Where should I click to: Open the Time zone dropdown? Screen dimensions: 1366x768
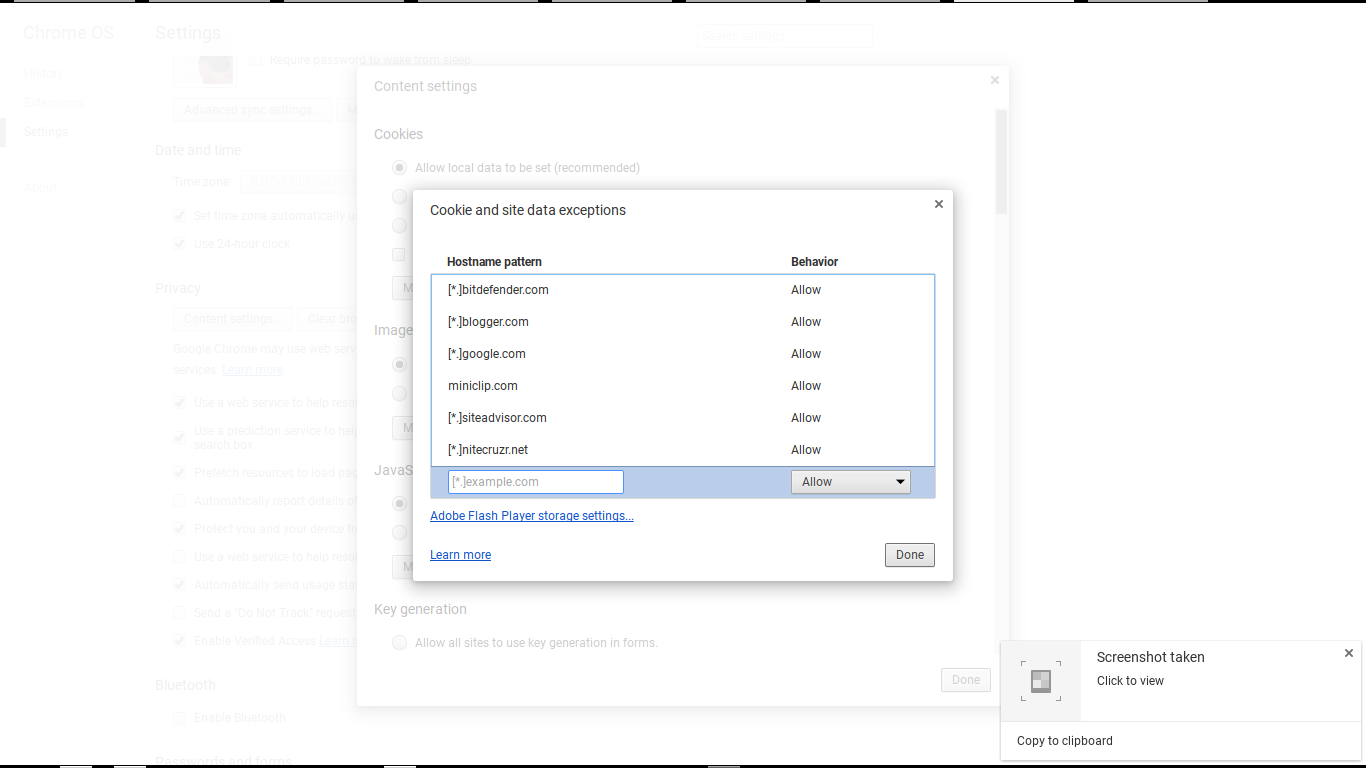(x=299, y=182)
